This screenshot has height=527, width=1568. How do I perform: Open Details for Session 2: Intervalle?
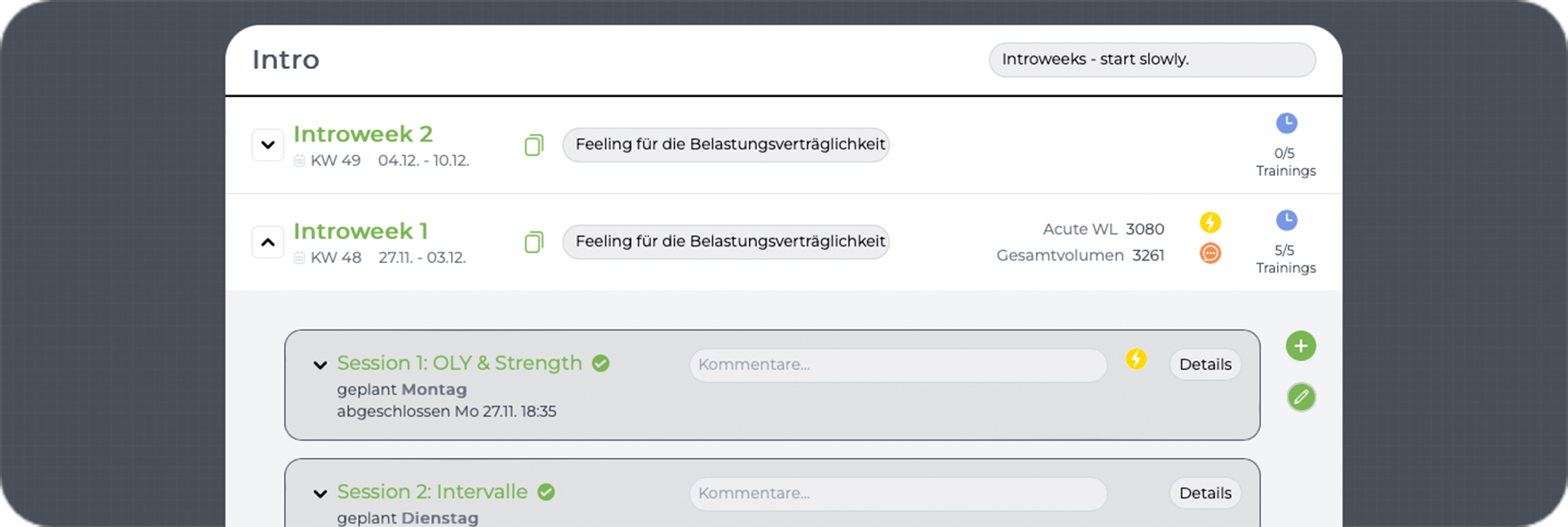pyautogui.click(x=1205, y=493)
